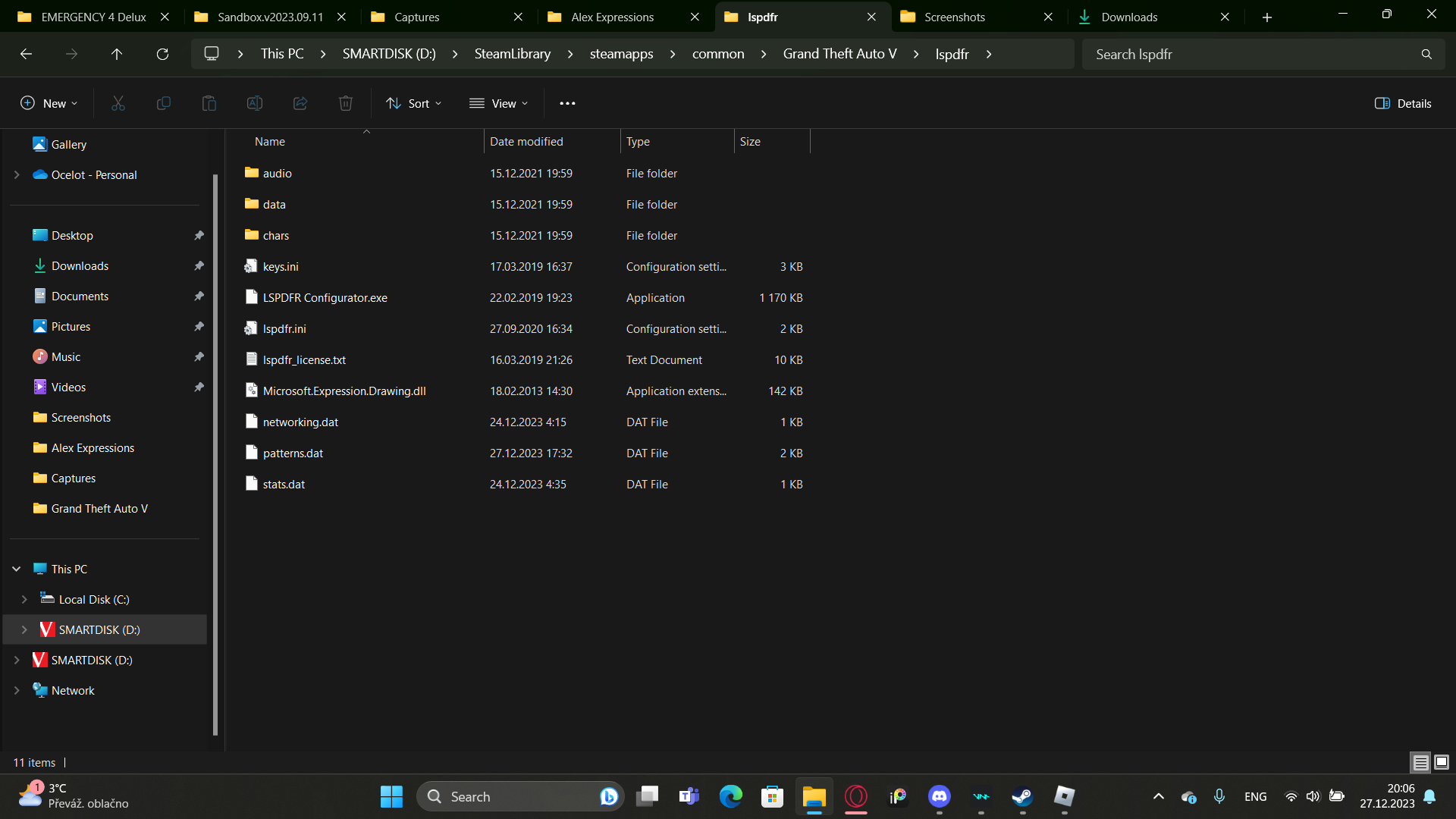Open the Sort dropdown menu
Image resolution: width=1456 pixels, height=819 pixels.
pos(413,103)
